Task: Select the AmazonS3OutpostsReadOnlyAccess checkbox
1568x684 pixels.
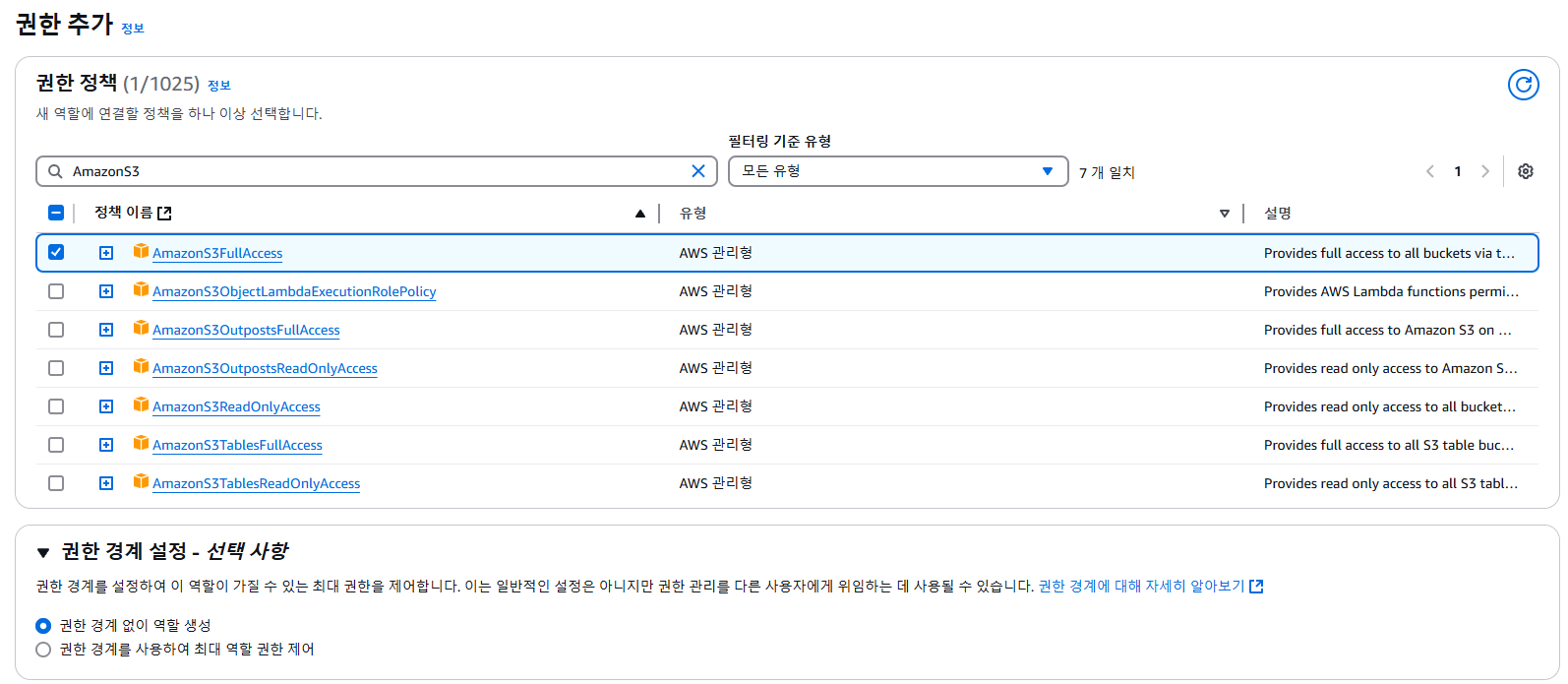Action: click(x=56, y=368)
